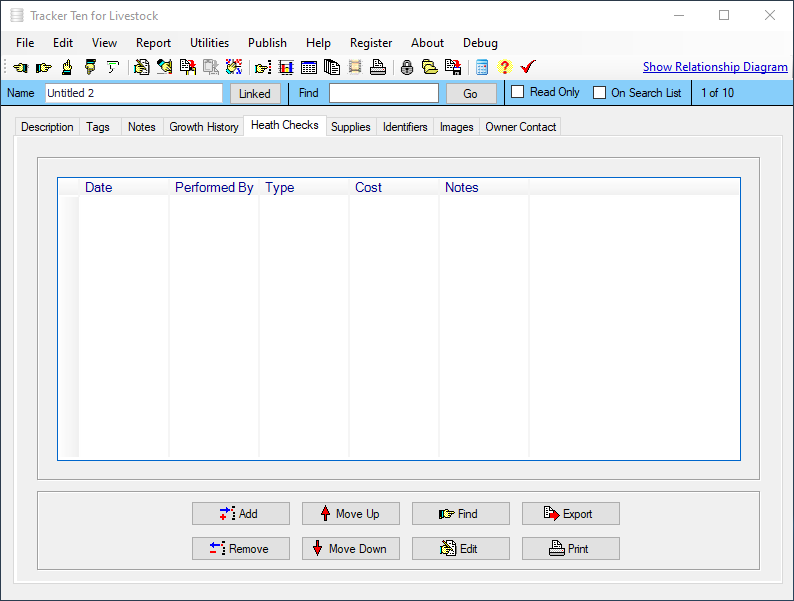Screen dimensions: 794x601
Task: Click the Move Up button
Action: (351, 513)
